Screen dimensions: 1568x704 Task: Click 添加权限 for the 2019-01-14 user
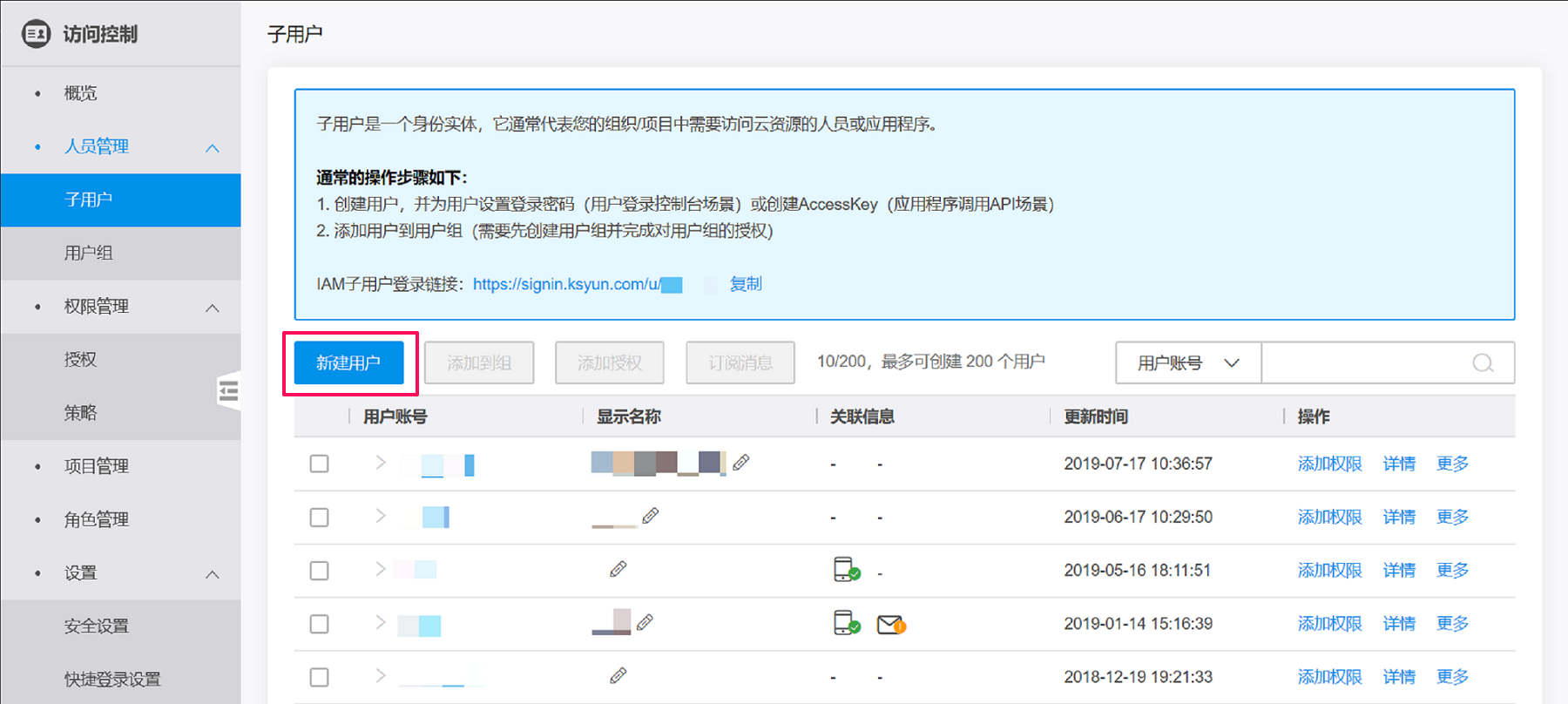[1329, 623]
